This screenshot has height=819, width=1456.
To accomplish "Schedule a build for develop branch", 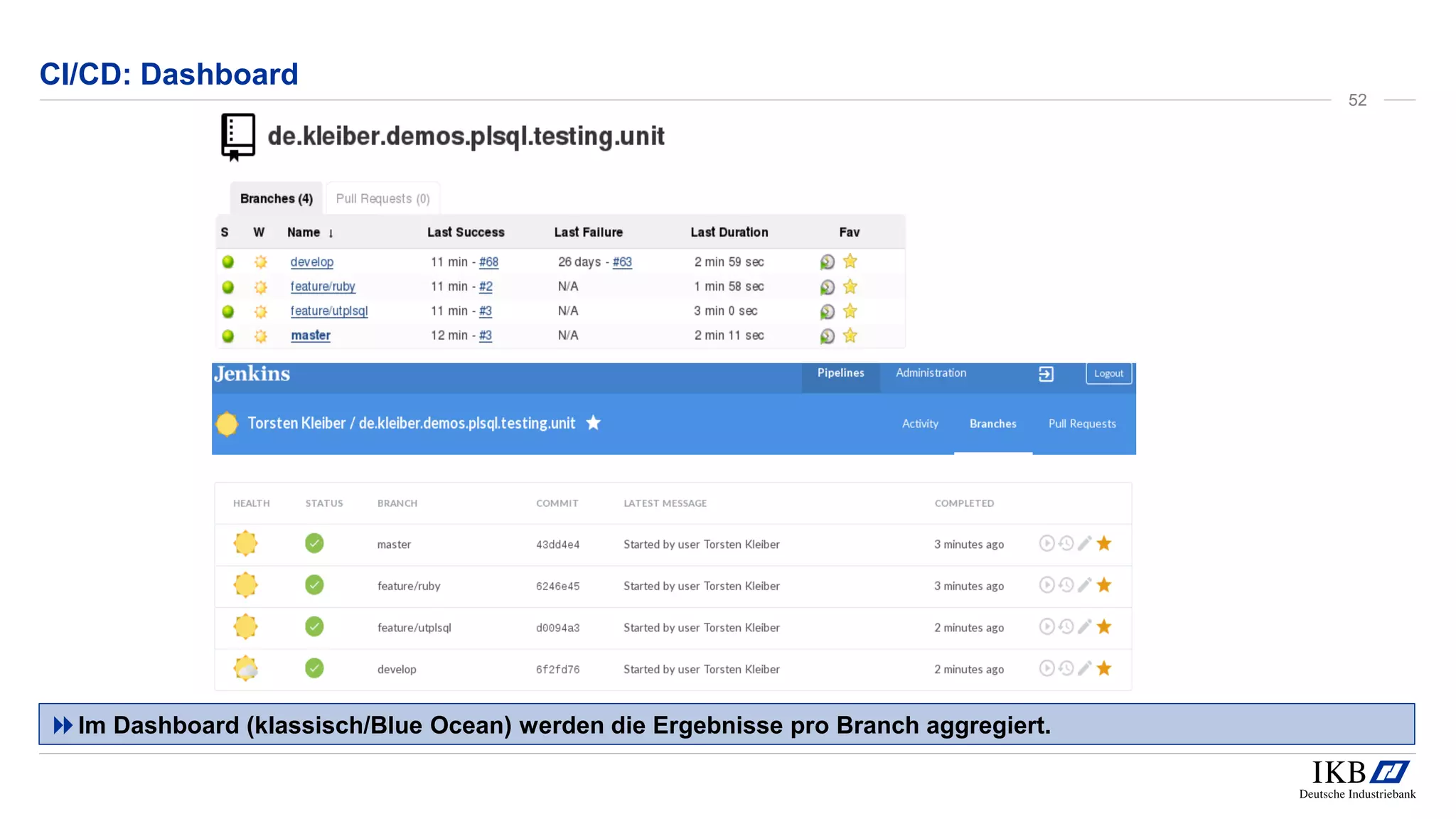I will pos(827,262).
